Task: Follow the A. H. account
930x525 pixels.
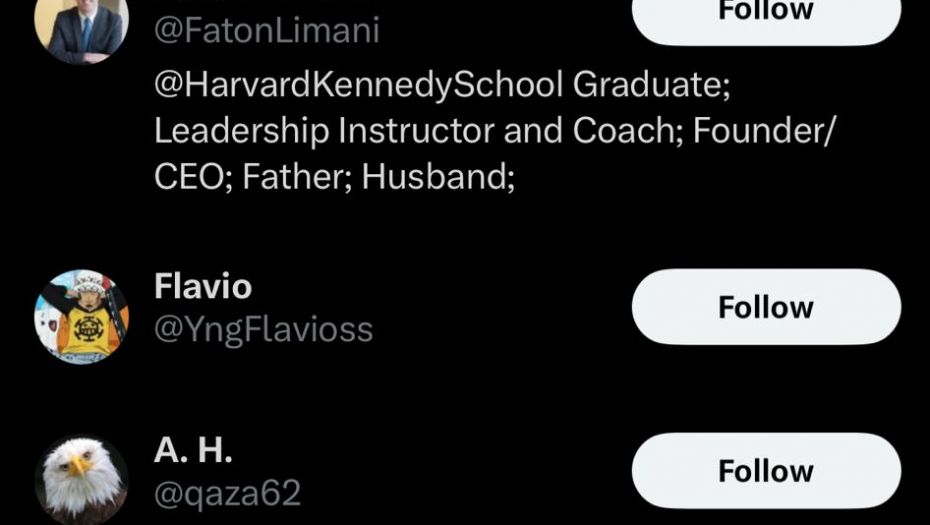Action: [x=766, y=470]
